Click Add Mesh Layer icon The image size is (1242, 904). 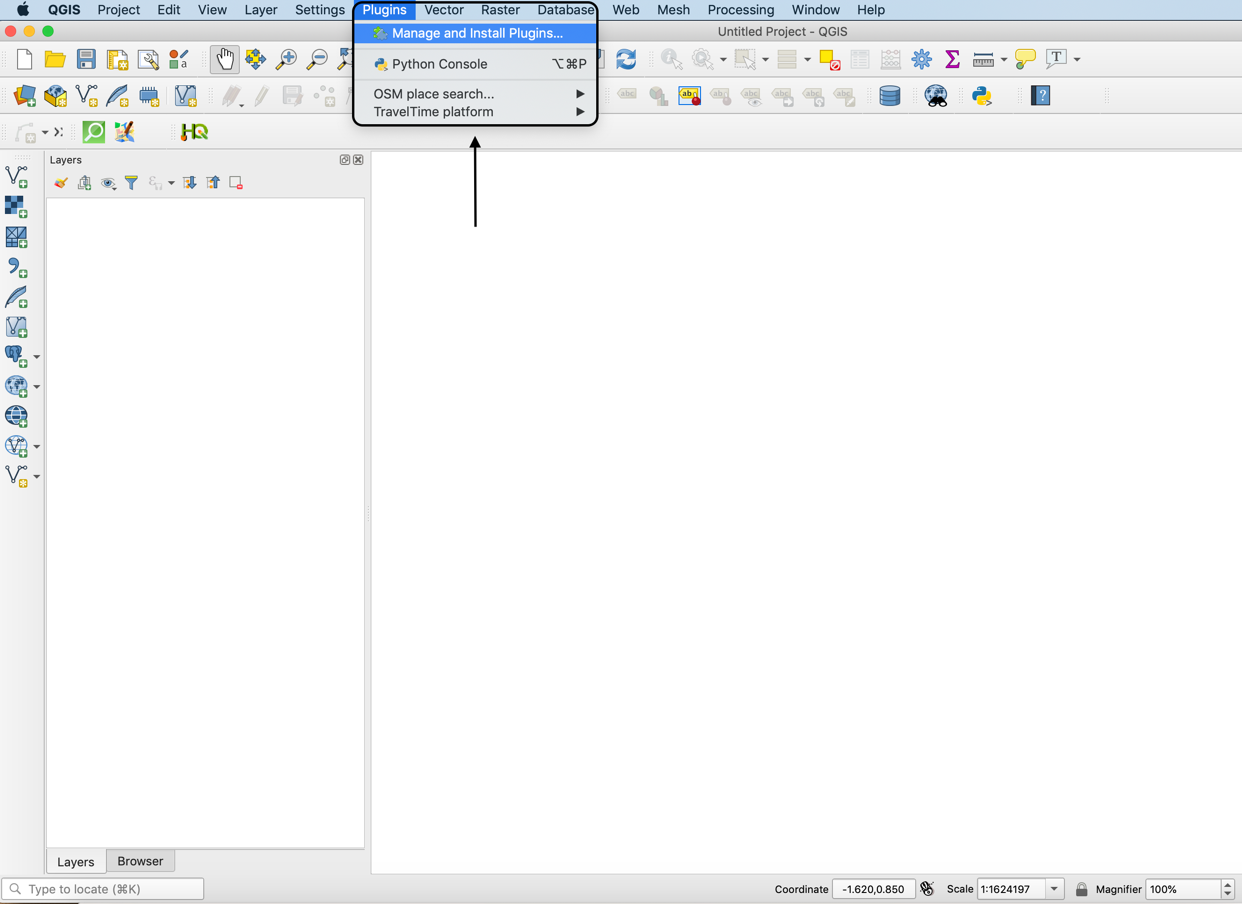tap(16, 237)
